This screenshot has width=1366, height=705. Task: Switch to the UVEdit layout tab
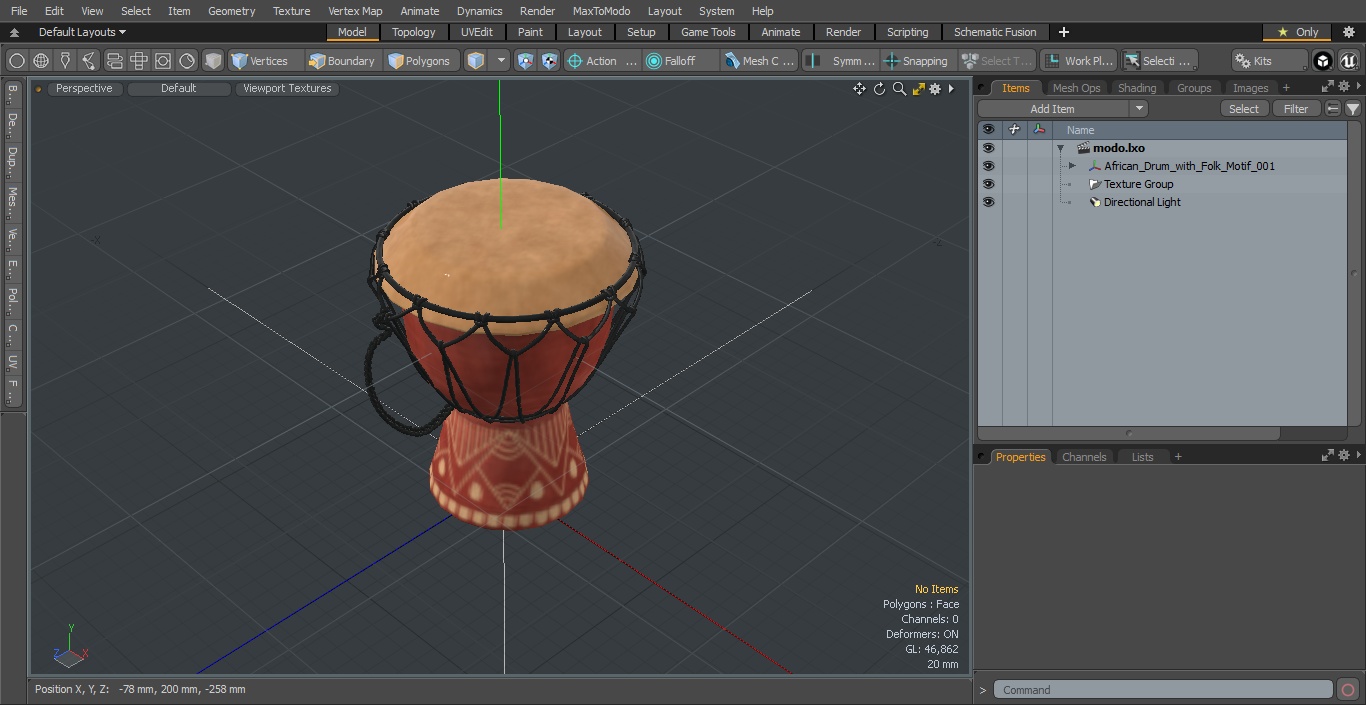coord(477,32)
